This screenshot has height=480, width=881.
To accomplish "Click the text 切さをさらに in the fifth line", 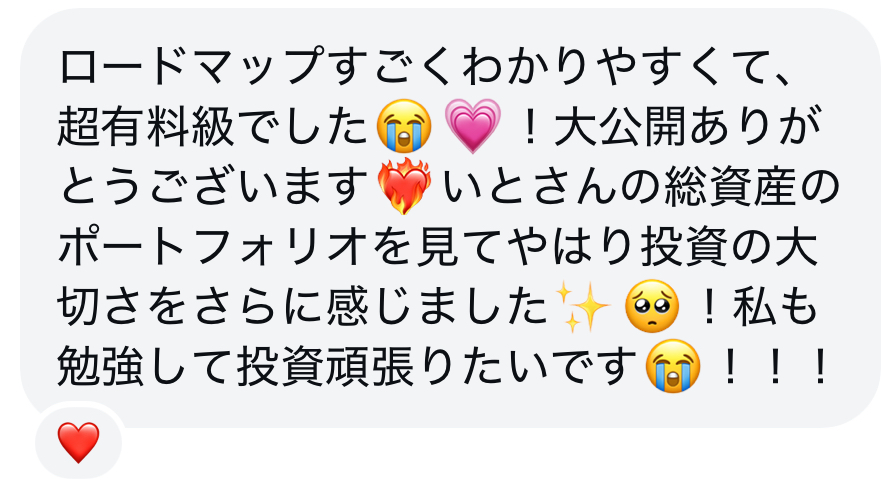I will (x=189, y=307).
